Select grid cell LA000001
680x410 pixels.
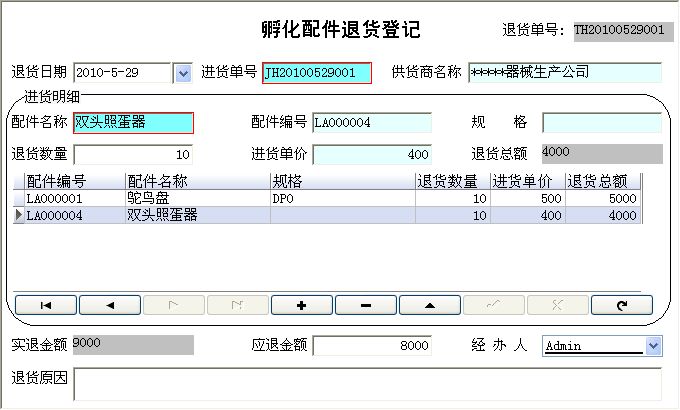click(x=75, y=199)
